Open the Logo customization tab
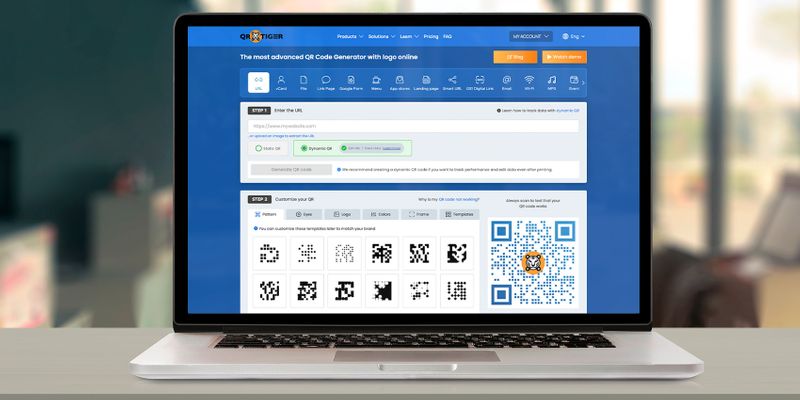 (342, 215)
